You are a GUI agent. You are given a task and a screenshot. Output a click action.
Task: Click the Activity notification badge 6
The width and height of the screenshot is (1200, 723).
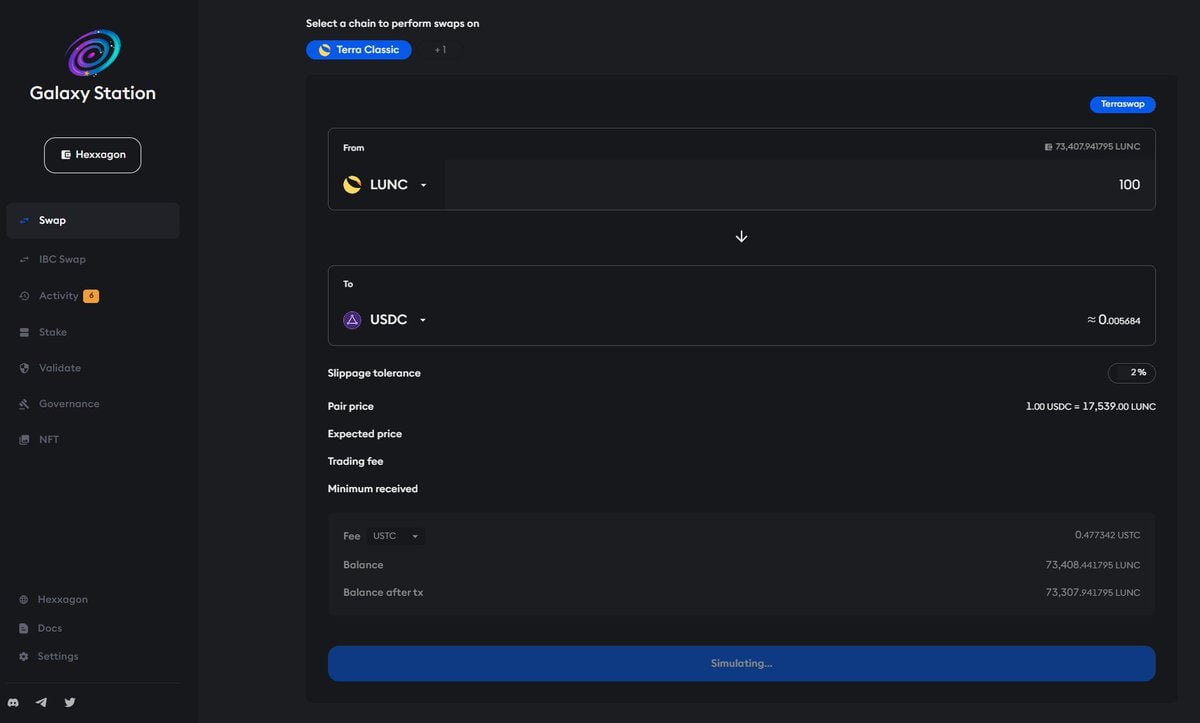[91, 296]
